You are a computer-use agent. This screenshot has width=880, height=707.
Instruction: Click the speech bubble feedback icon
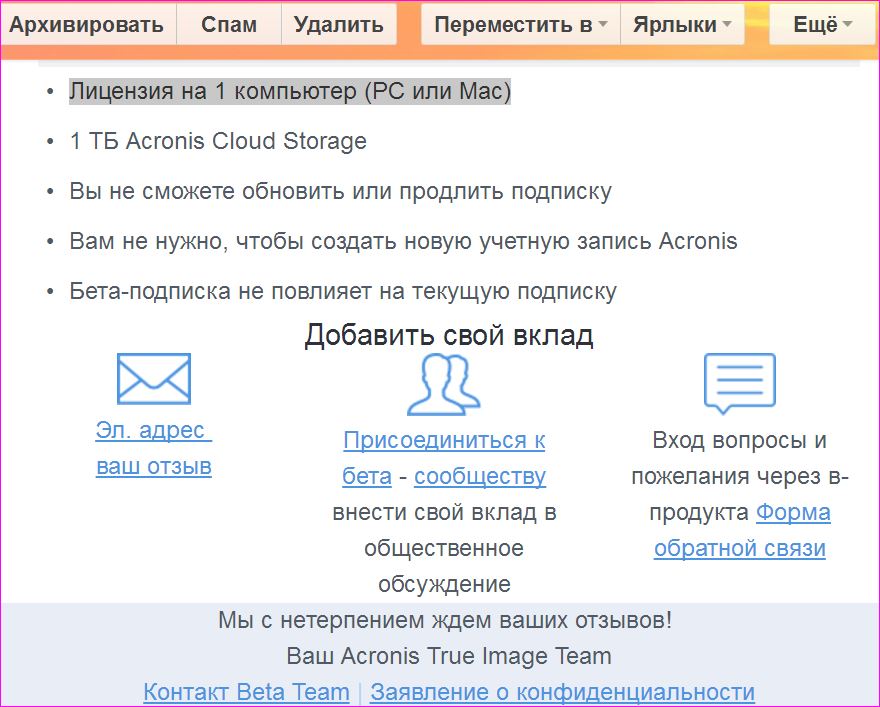739,383
